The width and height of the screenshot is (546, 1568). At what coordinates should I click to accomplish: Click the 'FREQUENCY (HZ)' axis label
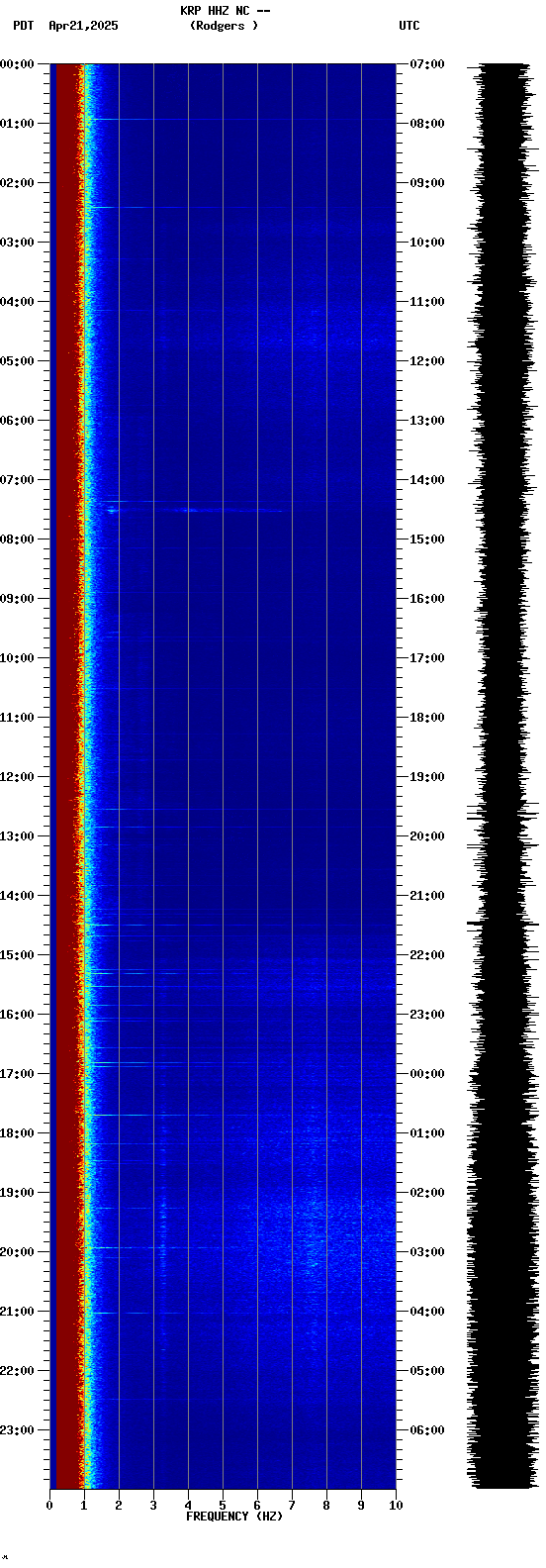point(234,1517)
